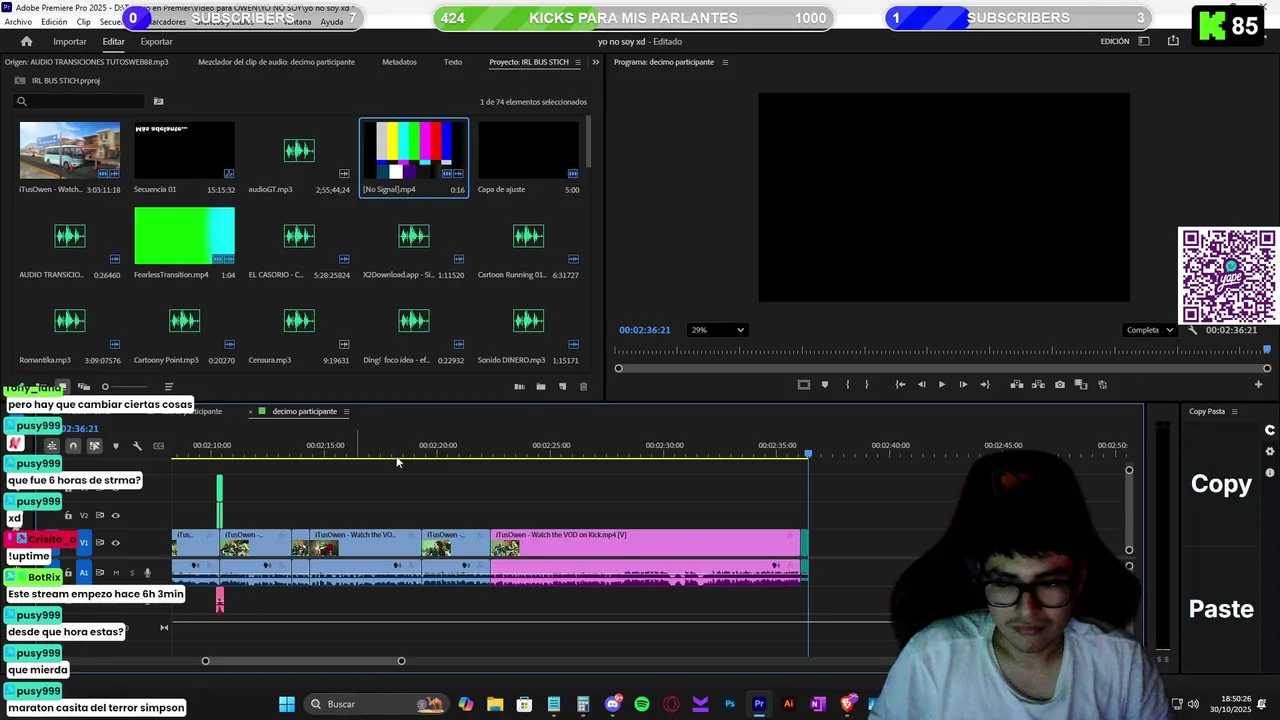Image resolution: width=1280 pixels, height=720 pixels.
Task: Mute the A1 audio track
Action: [116, 573]
